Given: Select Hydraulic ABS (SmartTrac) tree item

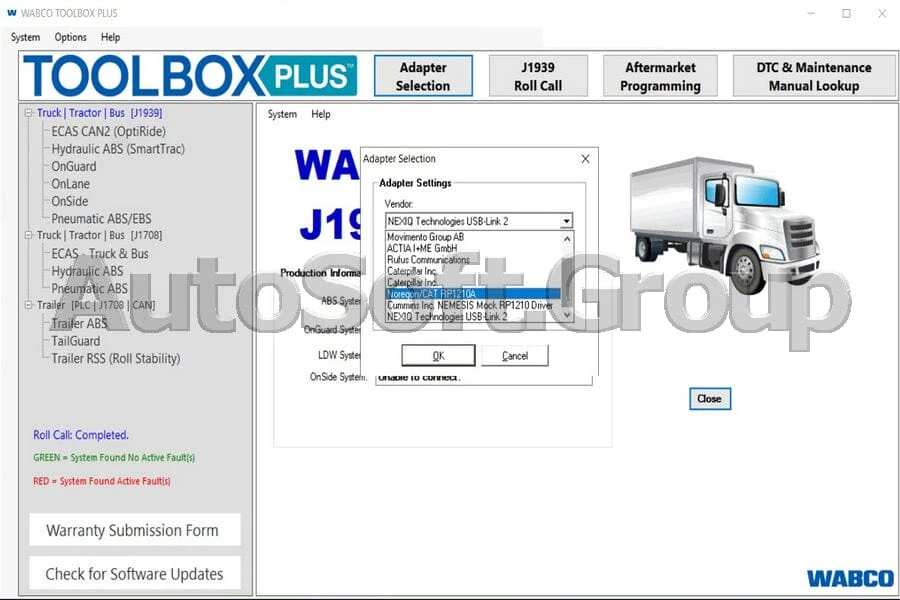Looking at the screenshot, I should (x=118, y=149).
